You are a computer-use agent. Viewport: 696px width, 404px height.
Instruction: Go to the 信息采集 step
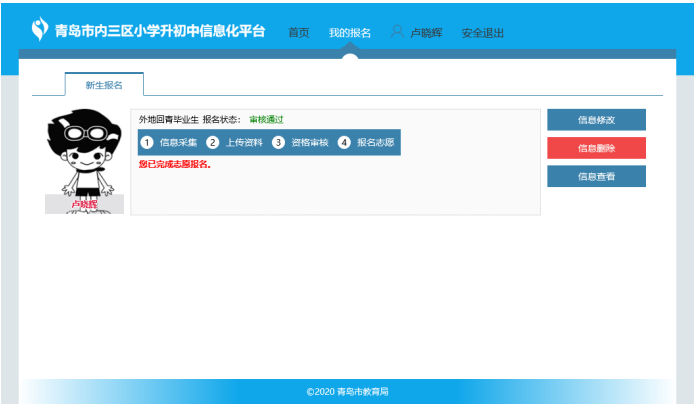[178, 142]
